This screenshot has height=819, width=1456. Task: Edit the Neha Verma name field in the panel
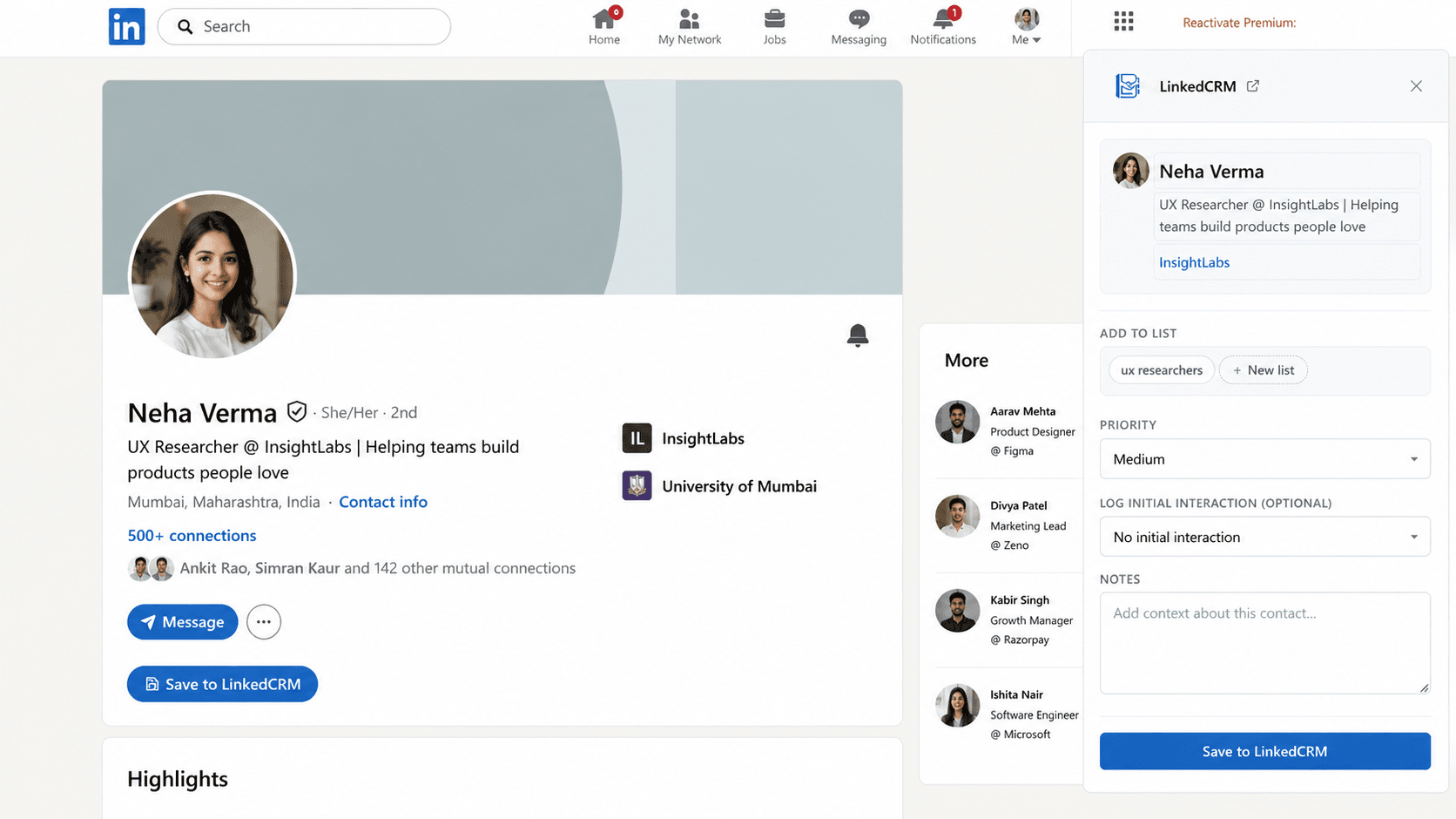coord(1287,172)
